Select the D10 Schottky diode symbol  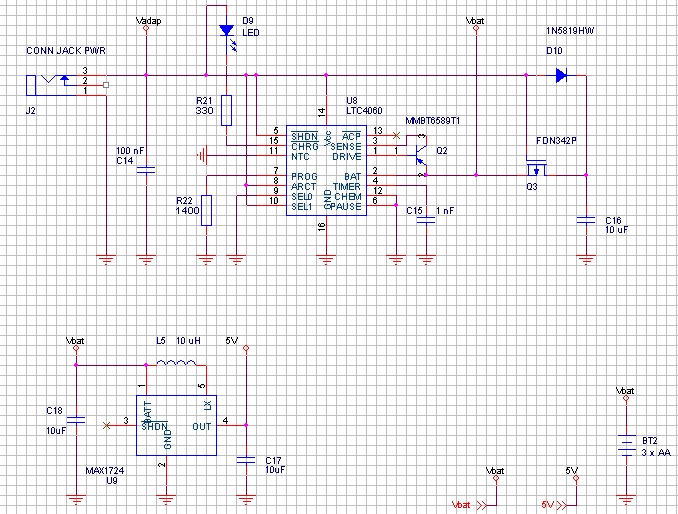click(x=560, y=74)
